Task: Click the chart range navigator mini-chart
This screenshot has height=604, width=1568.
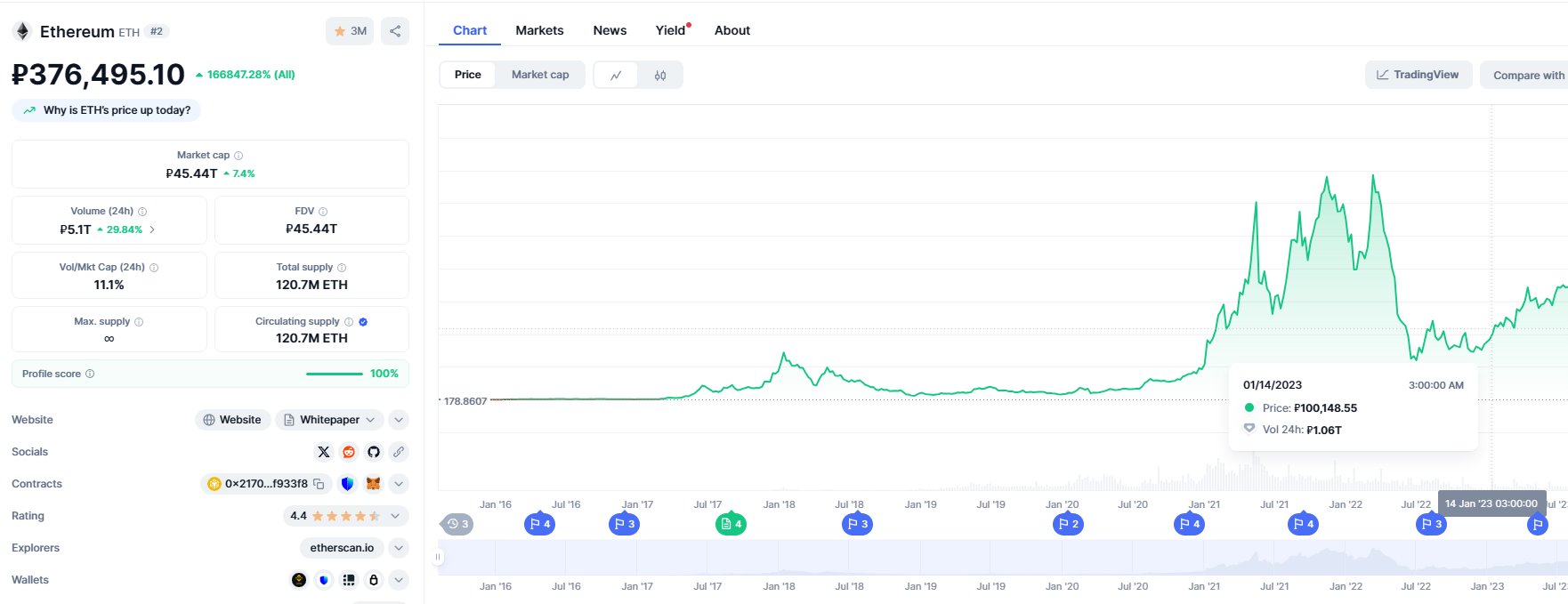Action: click(x=1003, y=558)
